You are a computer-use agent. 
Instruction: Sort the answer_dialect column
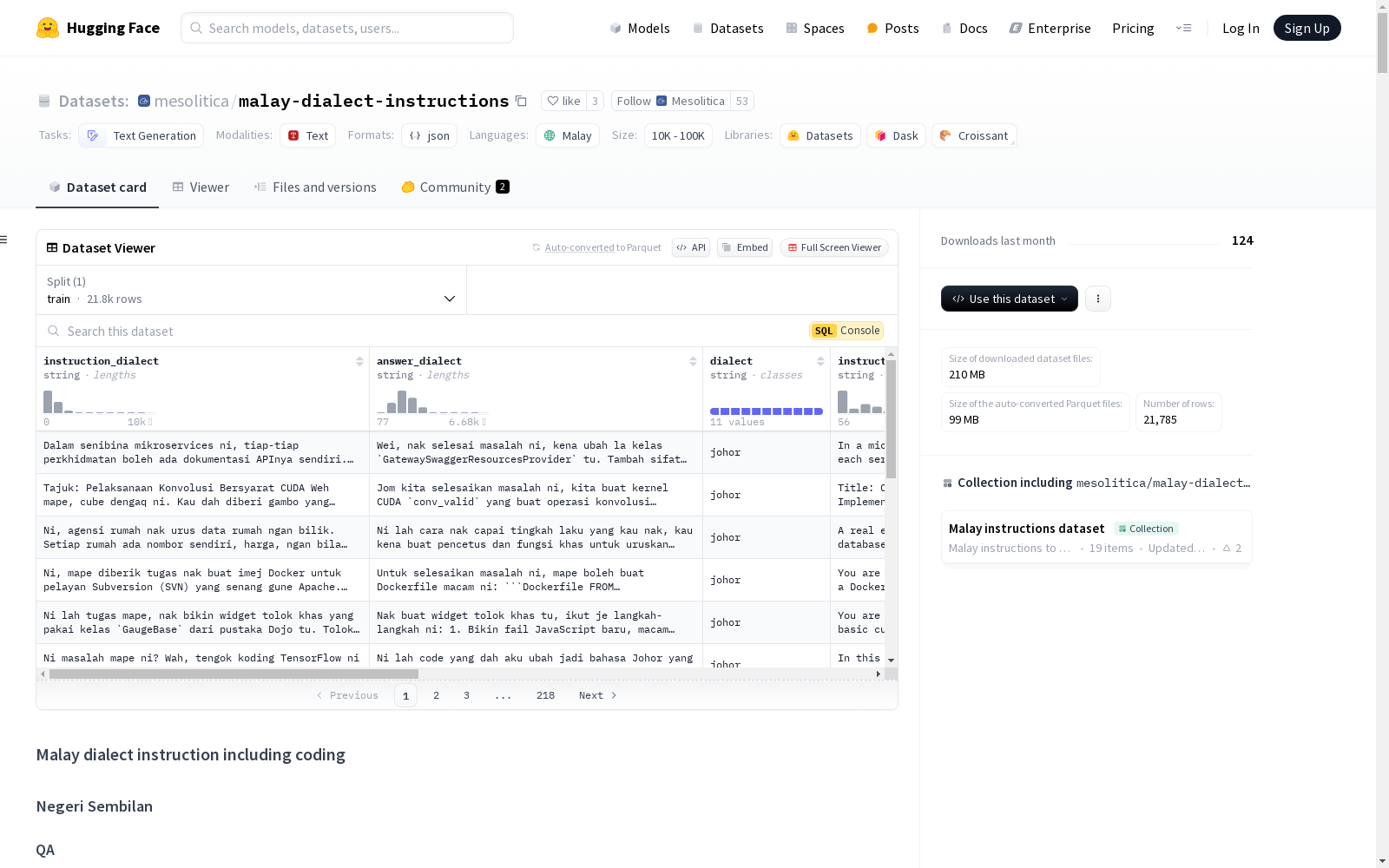[693, 361]
